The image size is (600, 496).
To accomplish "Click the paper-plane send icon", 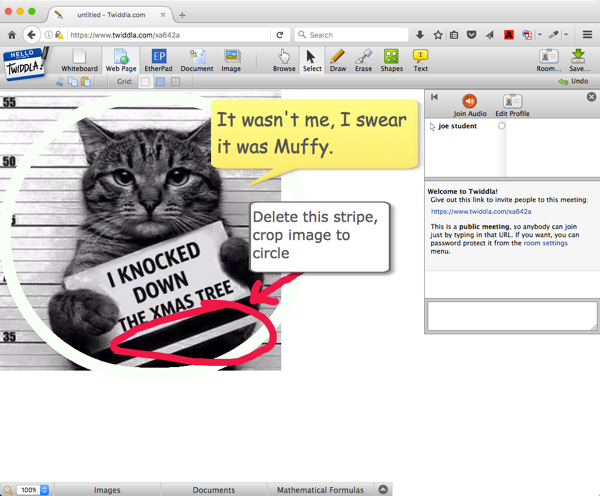I will click(x=489, y=35).
